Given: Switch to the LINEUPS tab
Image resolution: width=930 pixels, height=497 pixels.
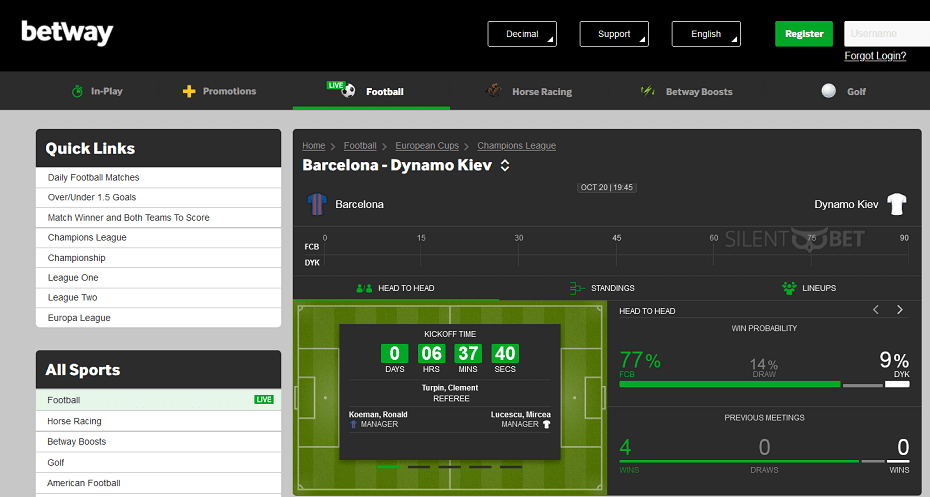Looking at the screenshot, I should click(809, 288).
